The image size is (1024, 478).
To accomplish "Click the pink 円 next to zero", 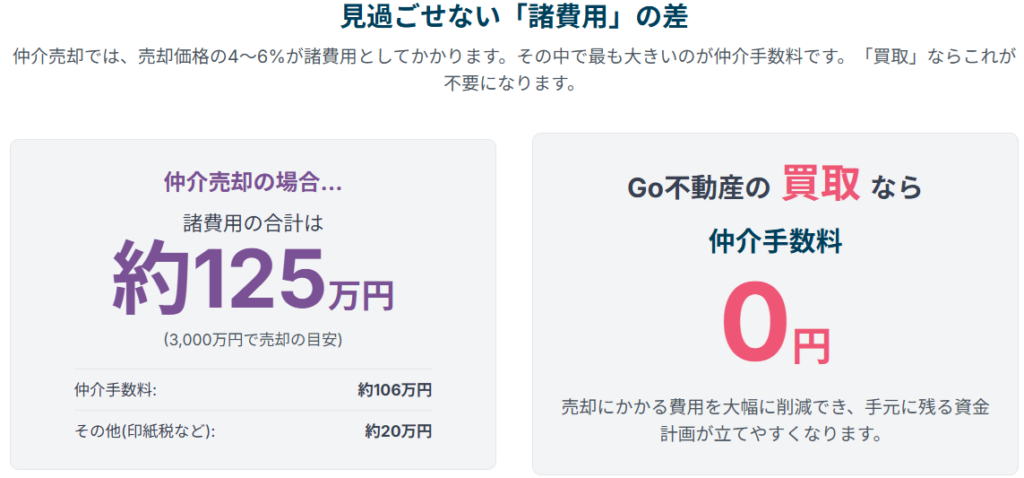I will tap(811, 346).
